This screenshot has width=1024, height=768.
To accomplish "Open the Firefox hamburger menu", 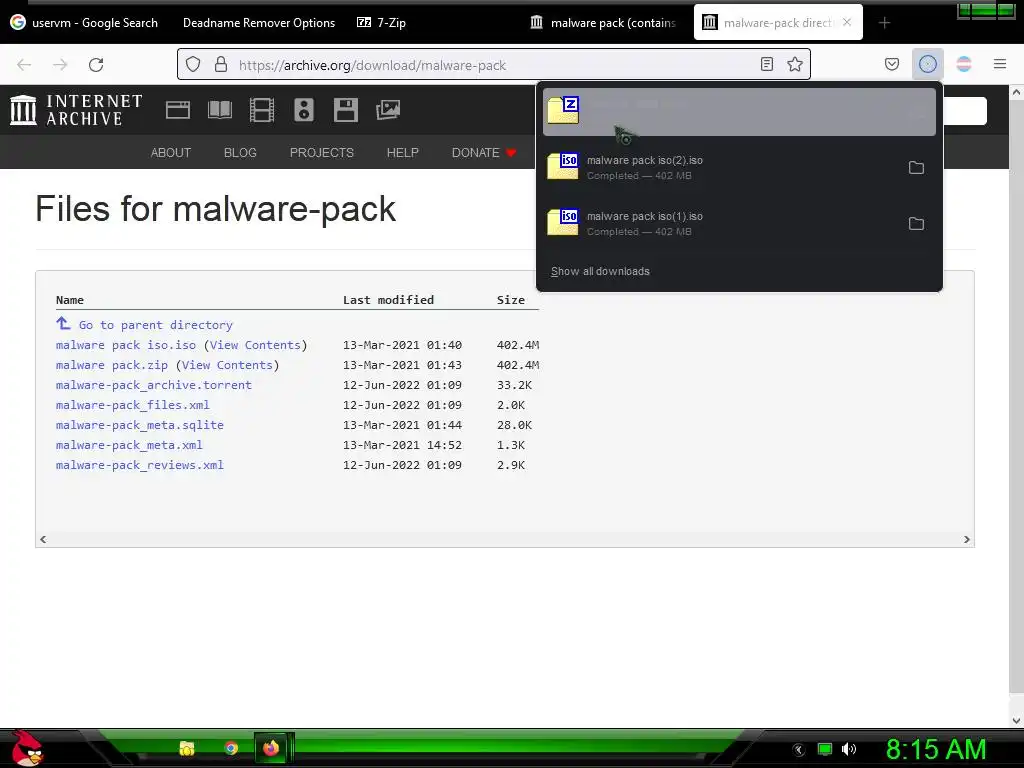I will [x=1000, y=64].
